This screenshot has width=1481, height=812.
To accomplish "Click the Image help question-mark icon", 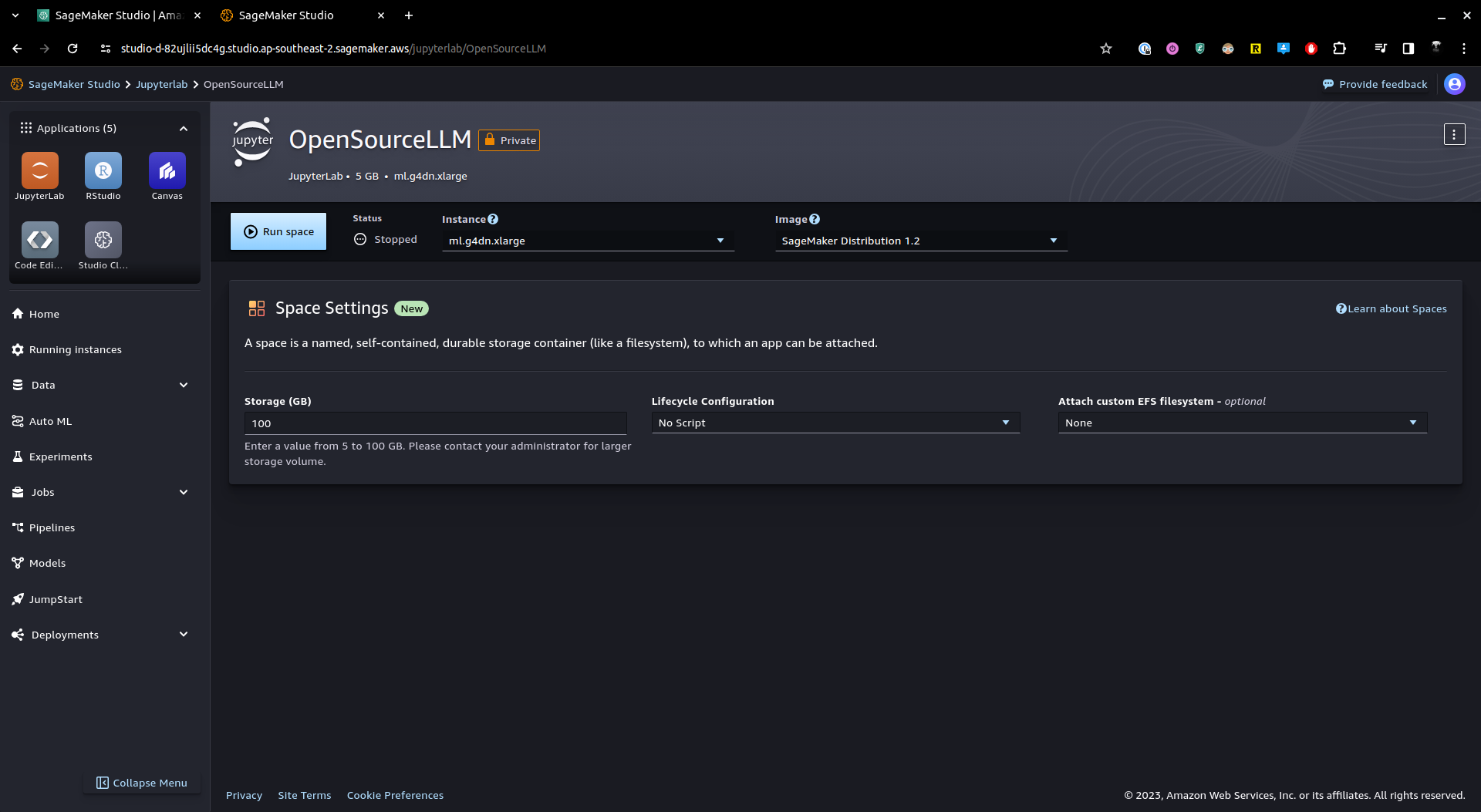I will click(x=815, y=219).
